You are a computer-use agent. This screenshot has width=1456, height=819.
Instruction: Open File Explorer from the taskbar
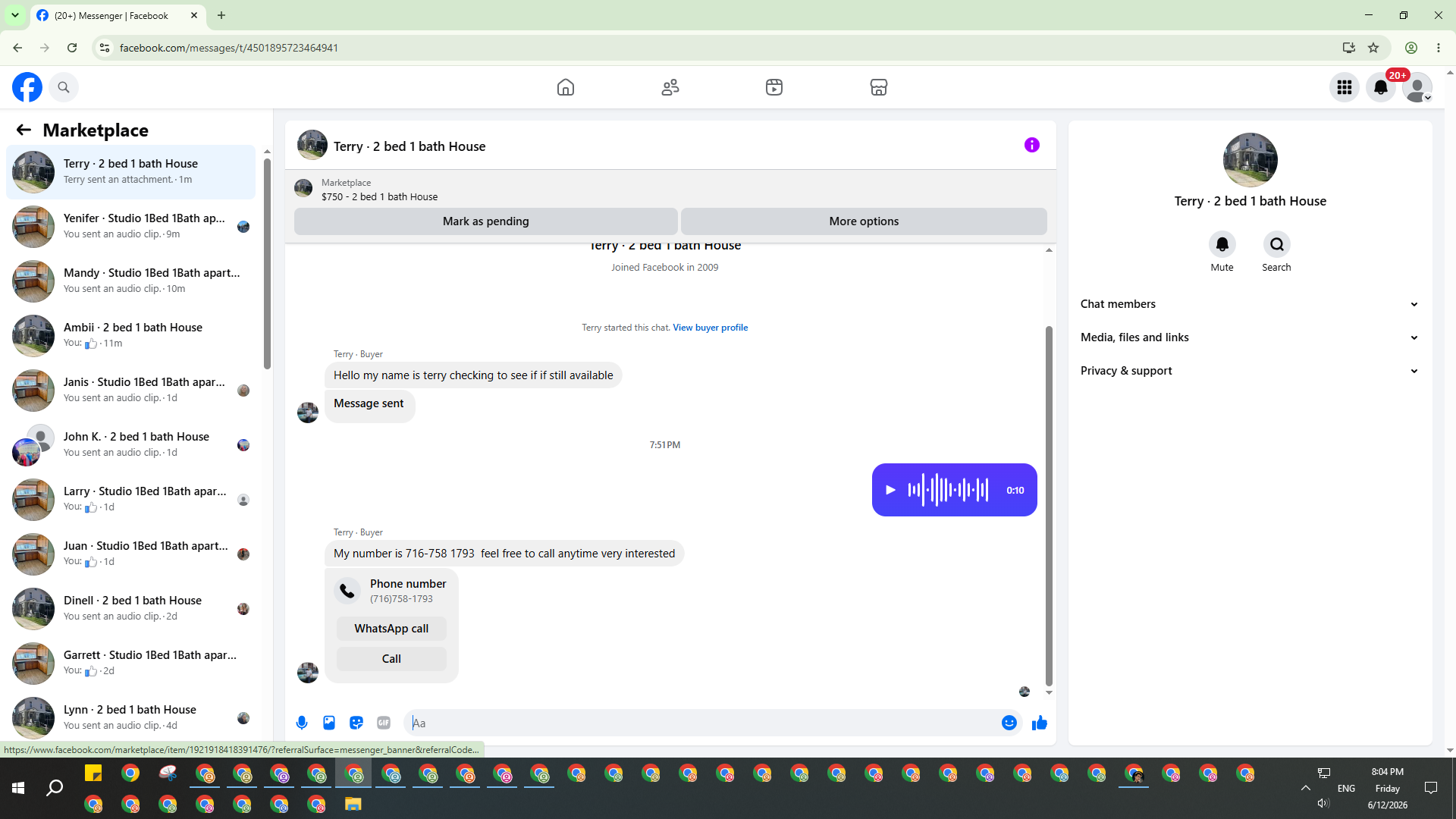click(353, 804)
